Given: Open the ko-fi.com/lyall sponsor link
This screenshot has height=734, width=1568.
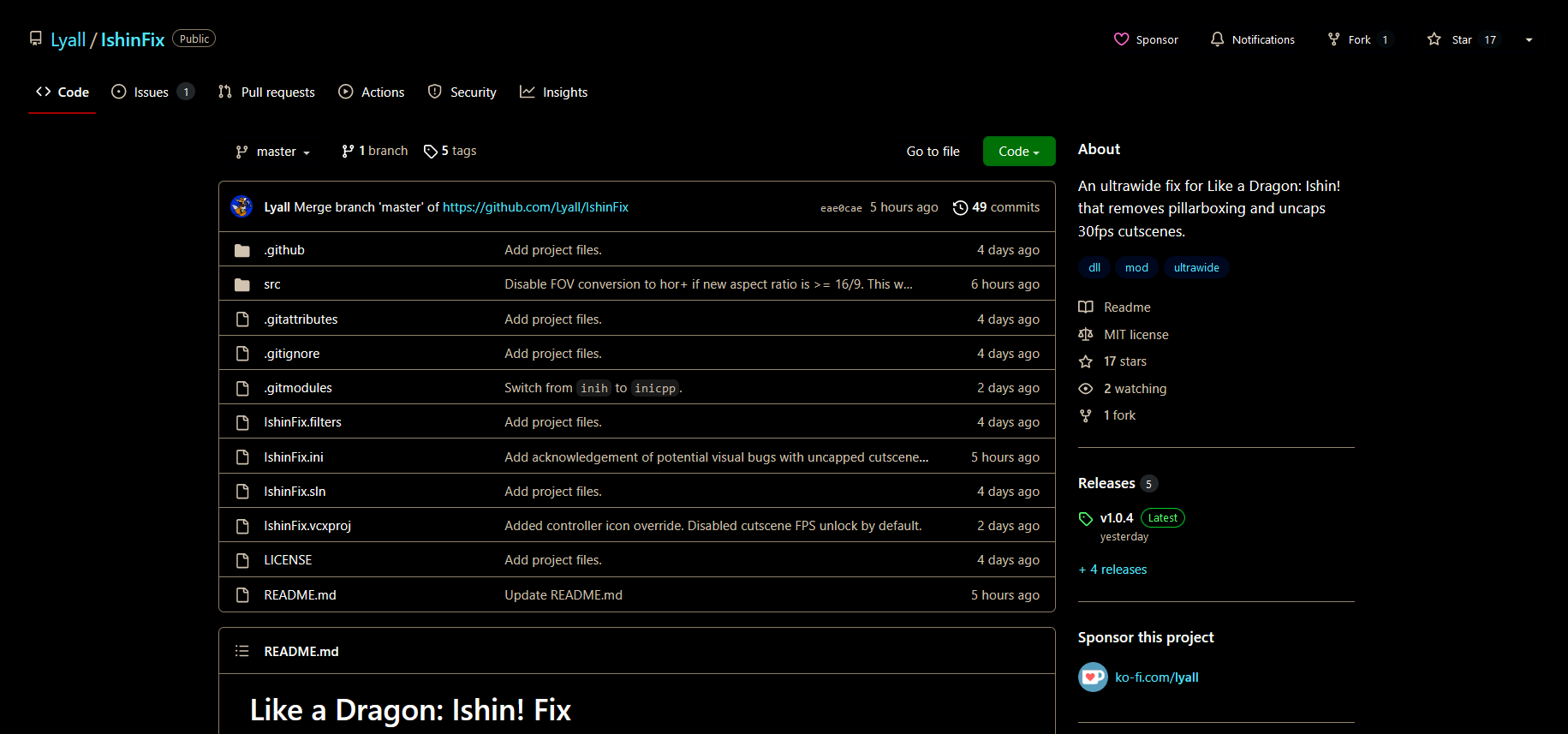Looking at the screenshot, I should (x=1156, y=677).
